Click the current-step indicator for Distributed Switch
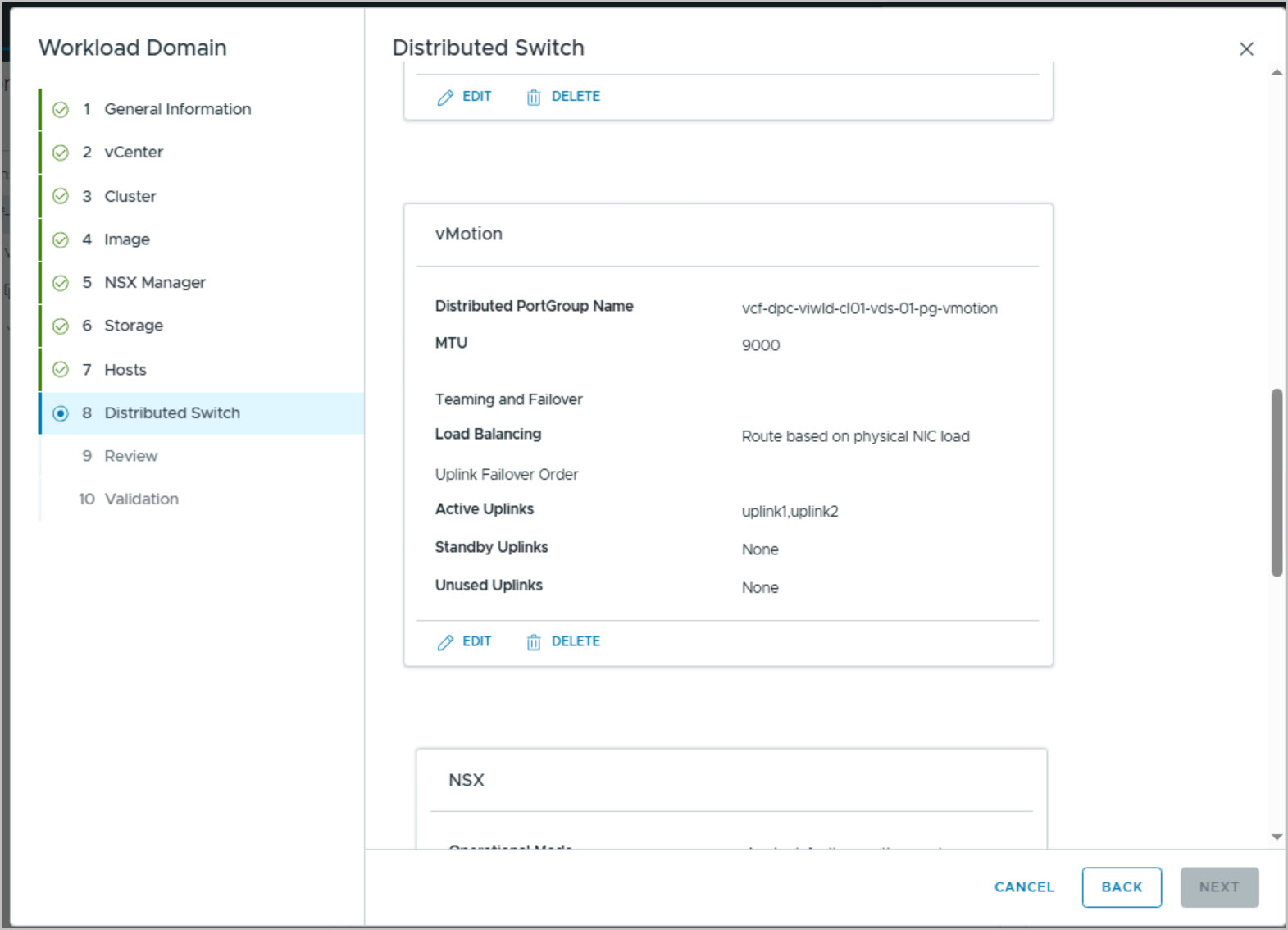This screenshot has width=1288, height=930. click(x=61, y=413)
